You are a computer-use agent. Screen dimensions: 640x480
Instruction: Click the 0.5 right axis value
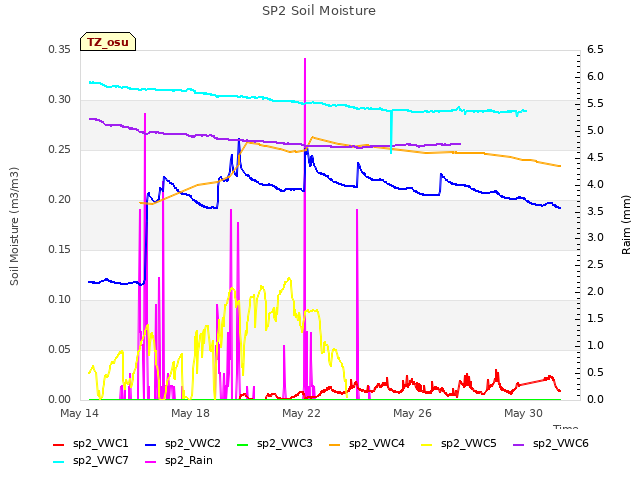(x=595, y=373)
